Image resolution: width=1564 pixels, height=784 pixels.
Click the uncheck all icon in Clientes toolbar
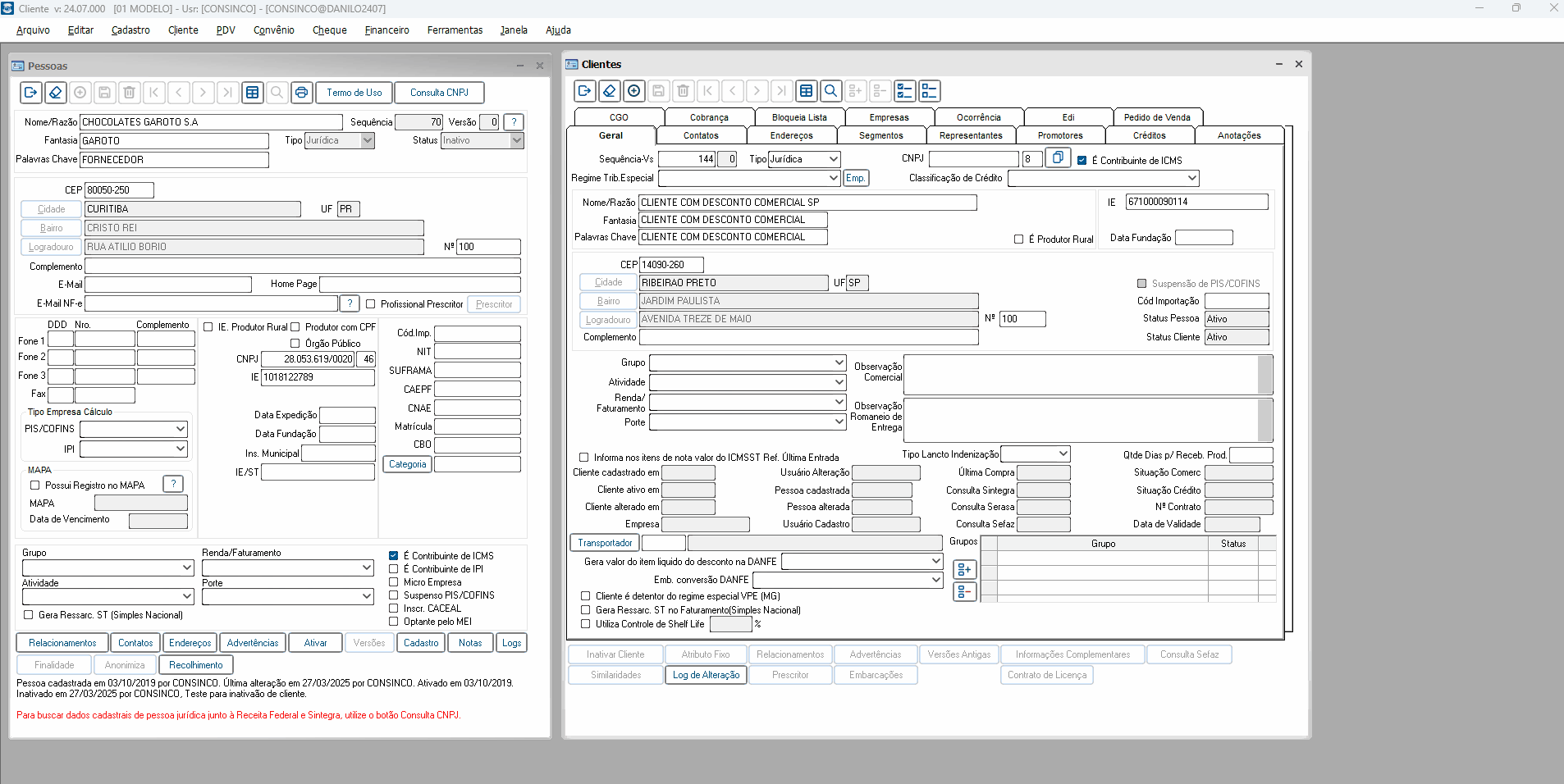929,91
